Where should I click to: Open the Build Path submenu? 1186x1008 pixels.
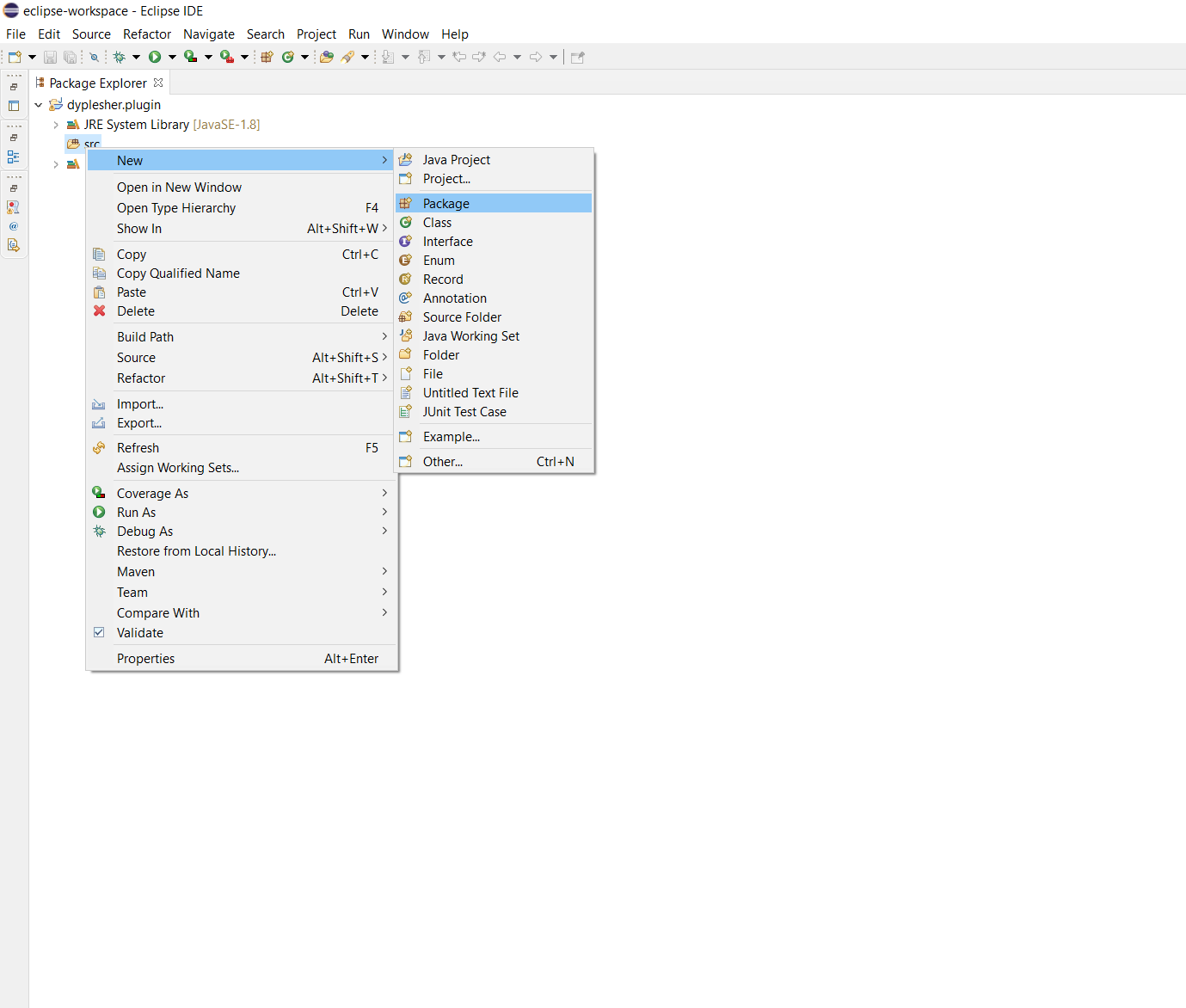point(242,337)
